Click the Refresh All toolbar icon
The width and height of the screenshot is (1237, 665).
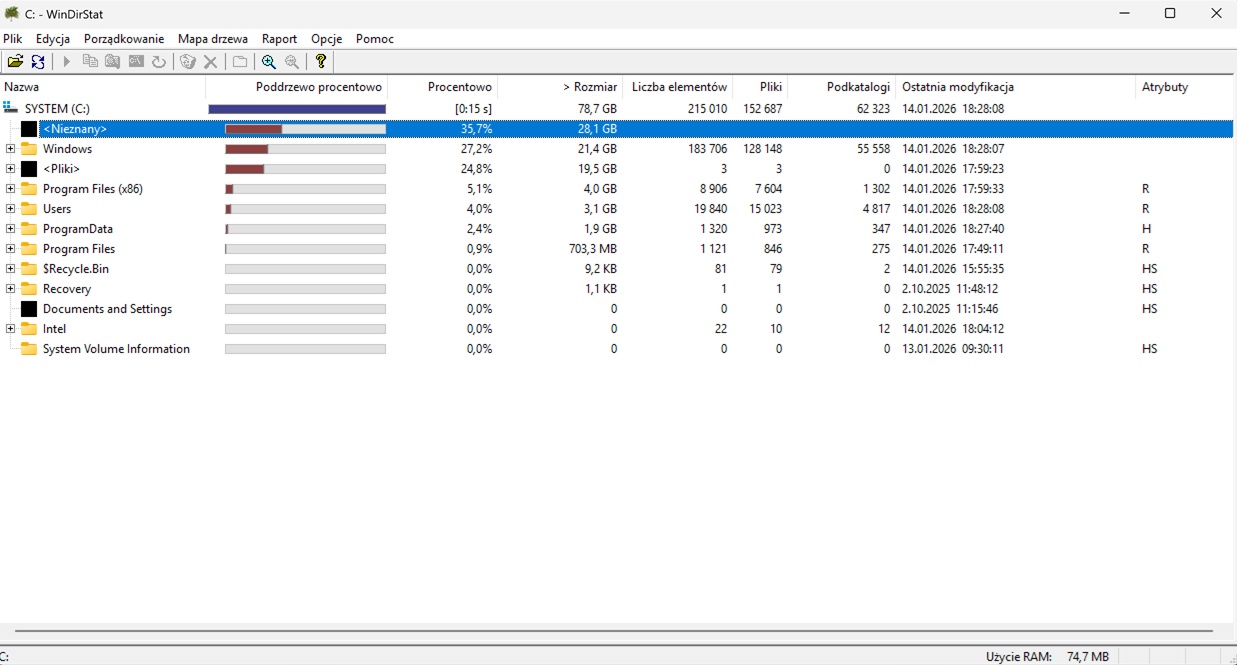coord(38,62)
